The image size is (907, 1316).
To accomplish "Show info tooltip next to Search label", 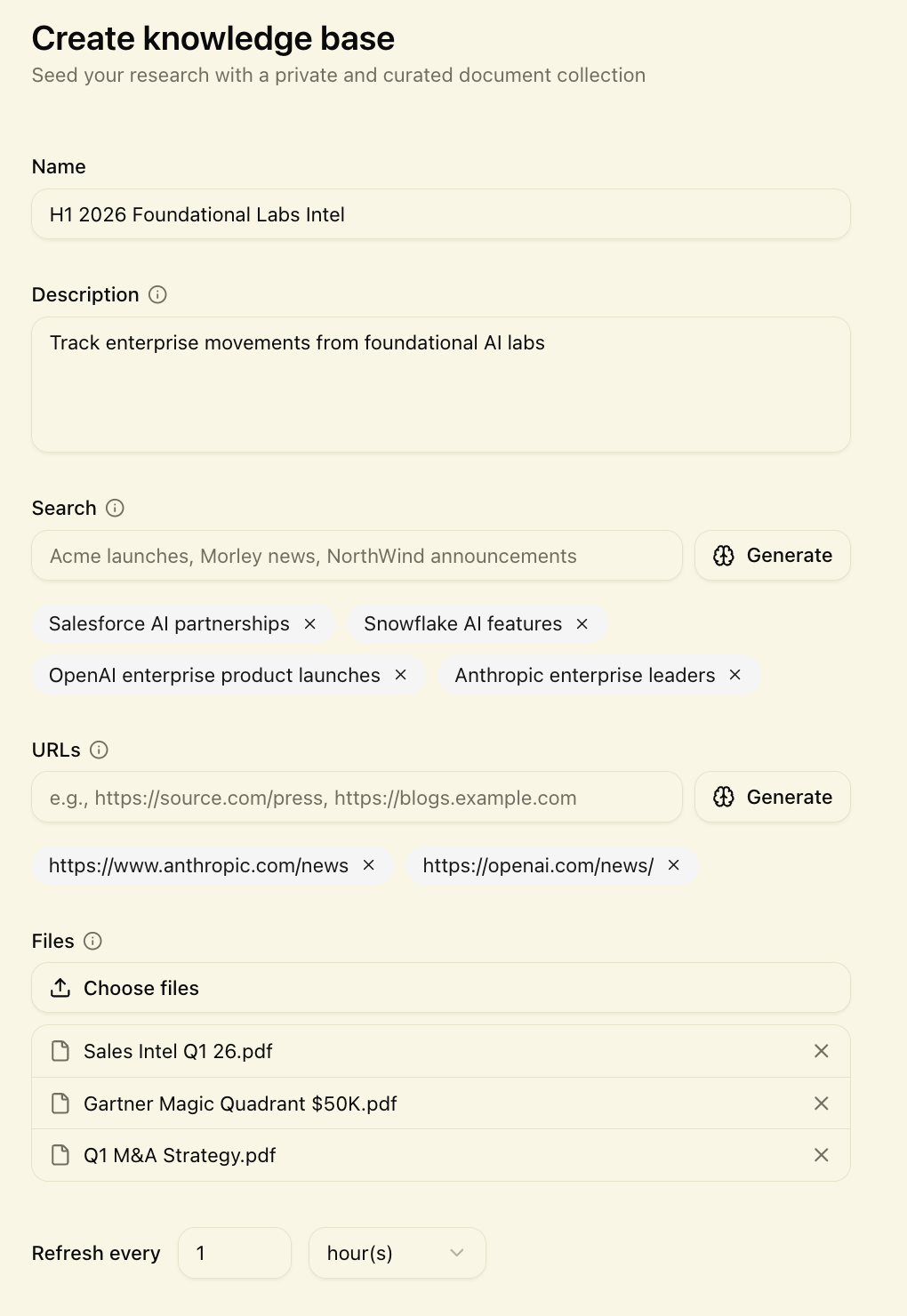I will coord(115,508).
